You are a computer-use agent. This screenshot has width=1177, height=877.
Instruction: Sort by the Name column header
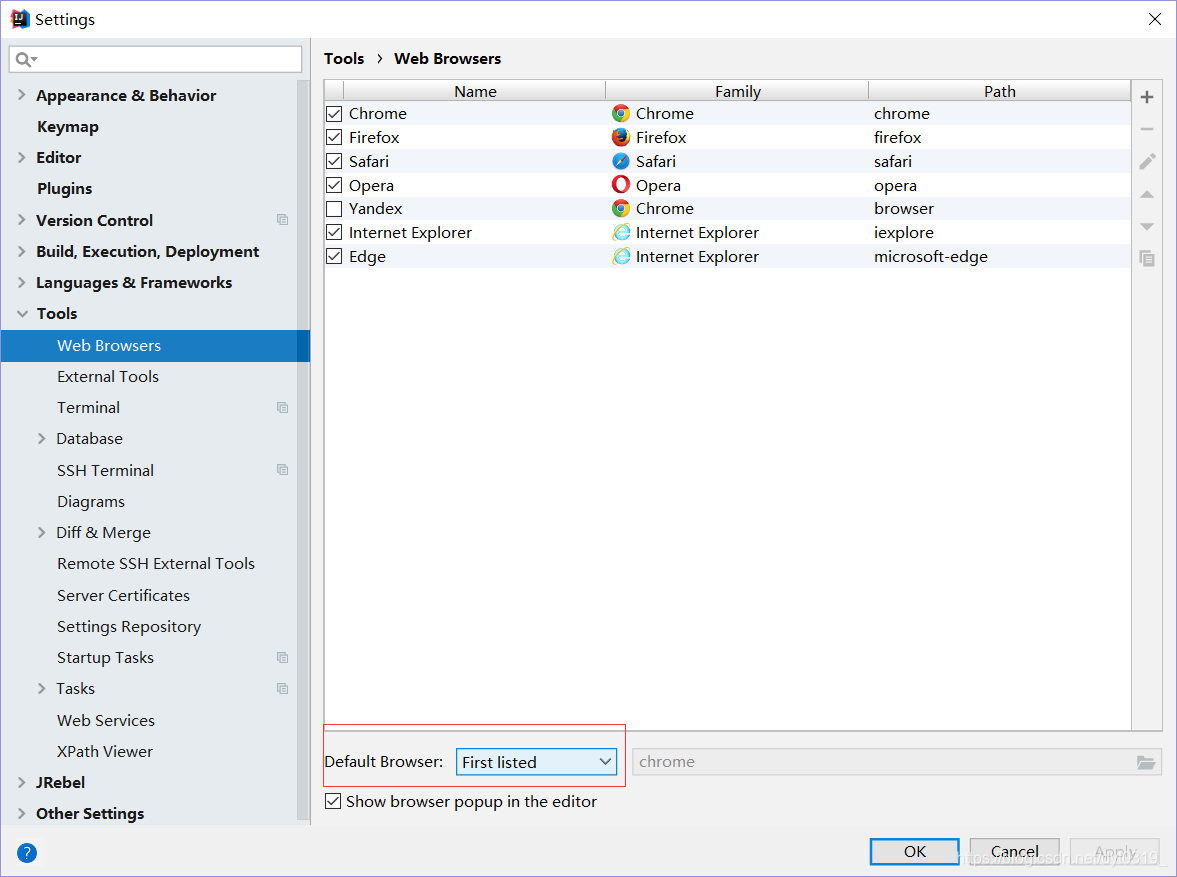click(x=475, y=91)
